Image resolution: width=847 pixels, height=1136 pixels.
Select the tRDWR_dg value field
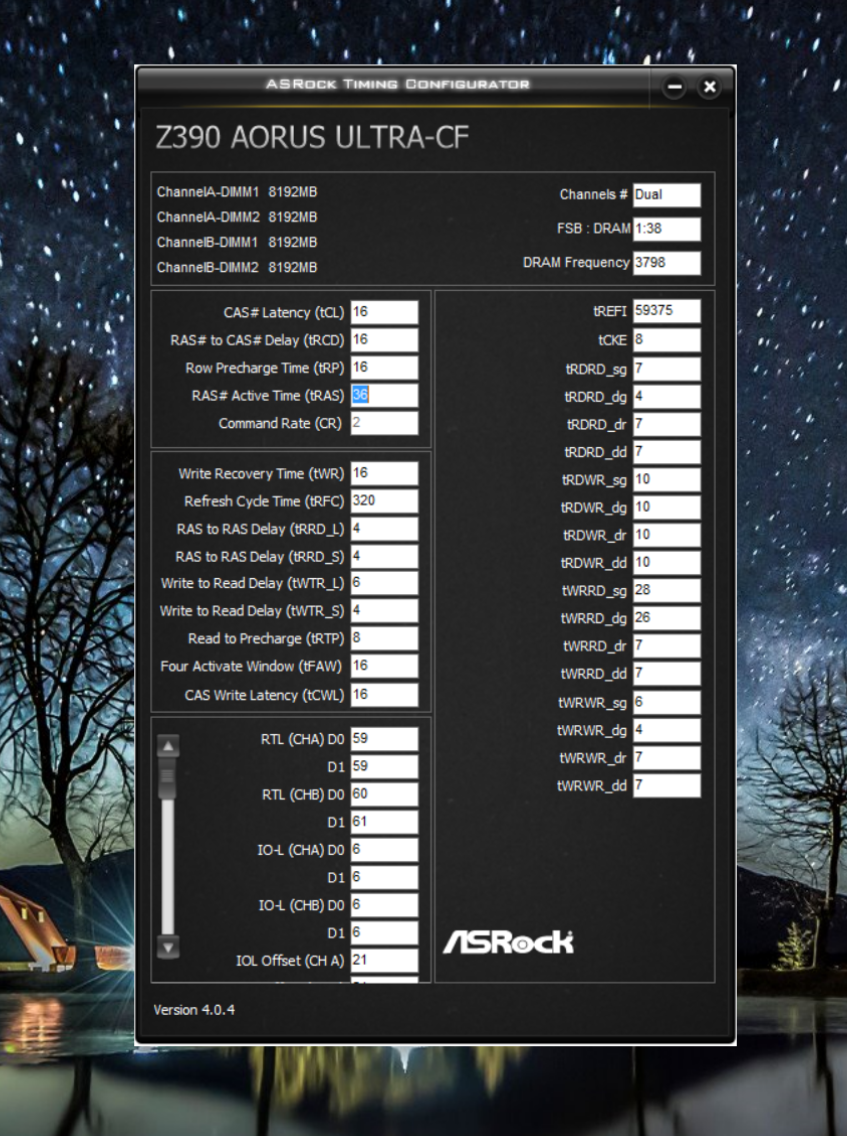point(667,507)
